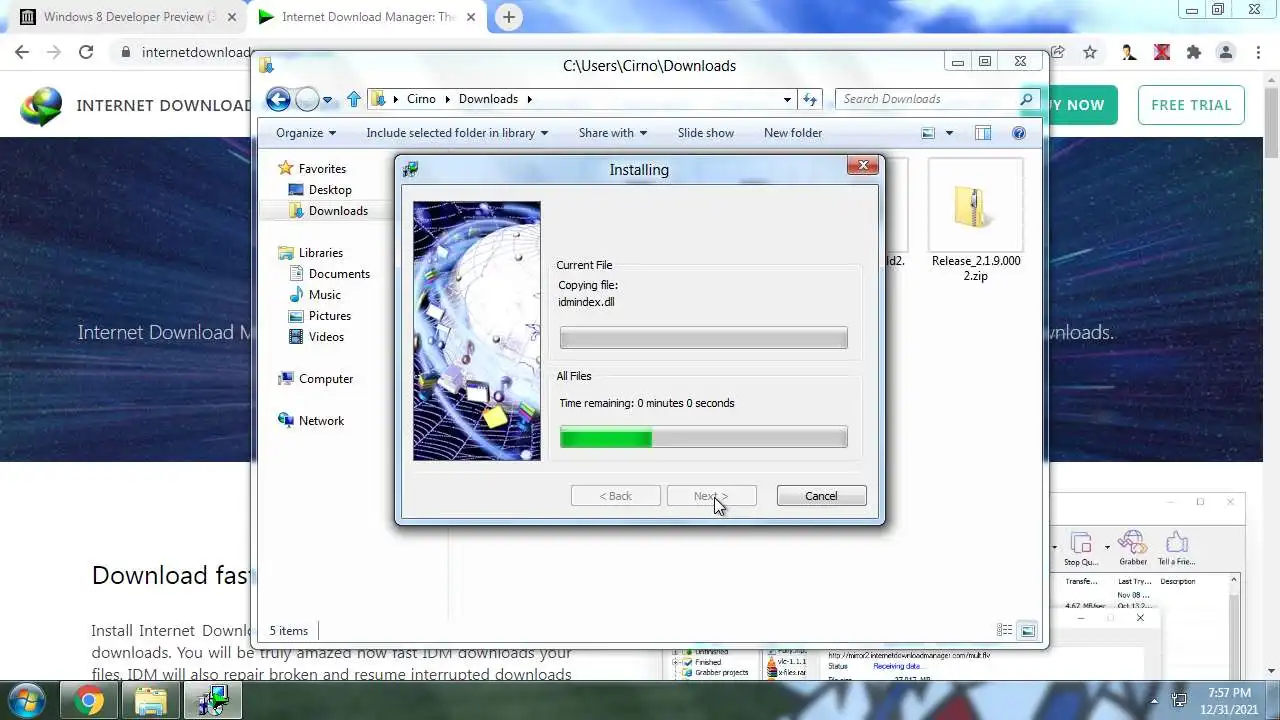Expand breadcrumb arrow after Downloads

coord(530,99)
